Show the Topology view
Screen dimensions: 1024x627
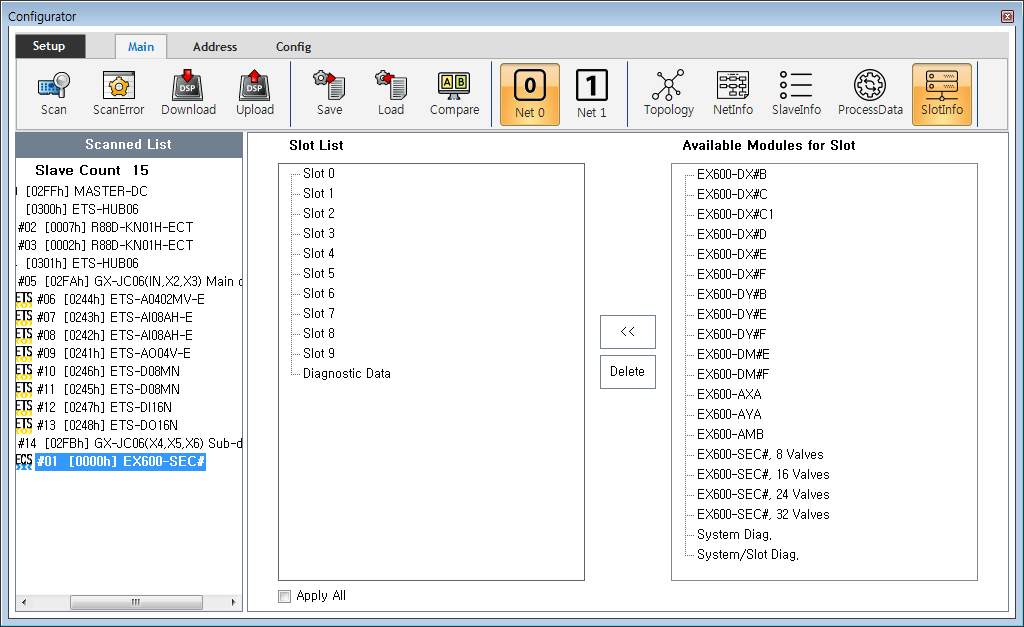click(668, 94)
